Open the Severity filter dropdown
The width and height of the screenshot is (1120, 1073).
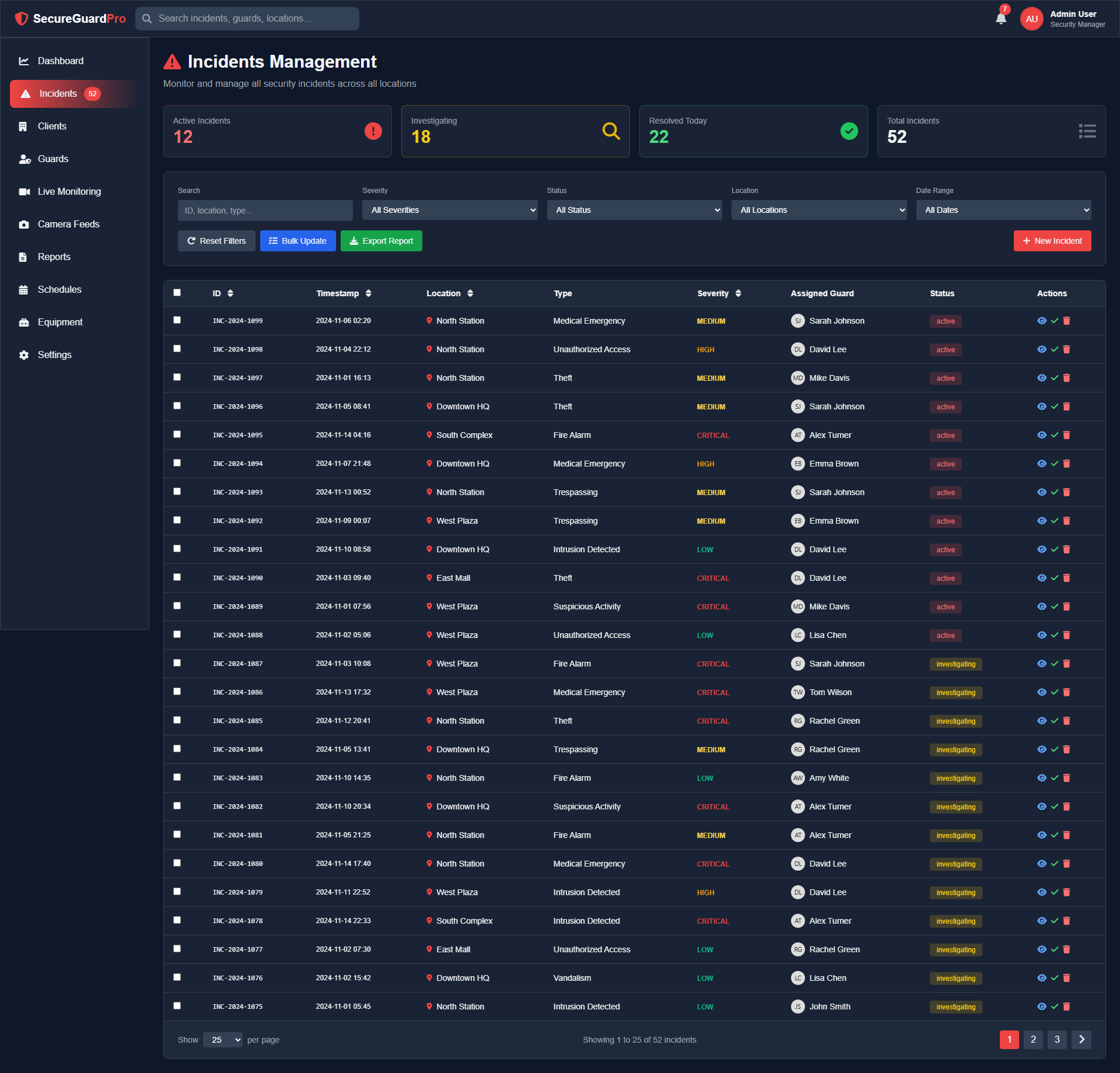pyautogui.click(x=450, y=210)
